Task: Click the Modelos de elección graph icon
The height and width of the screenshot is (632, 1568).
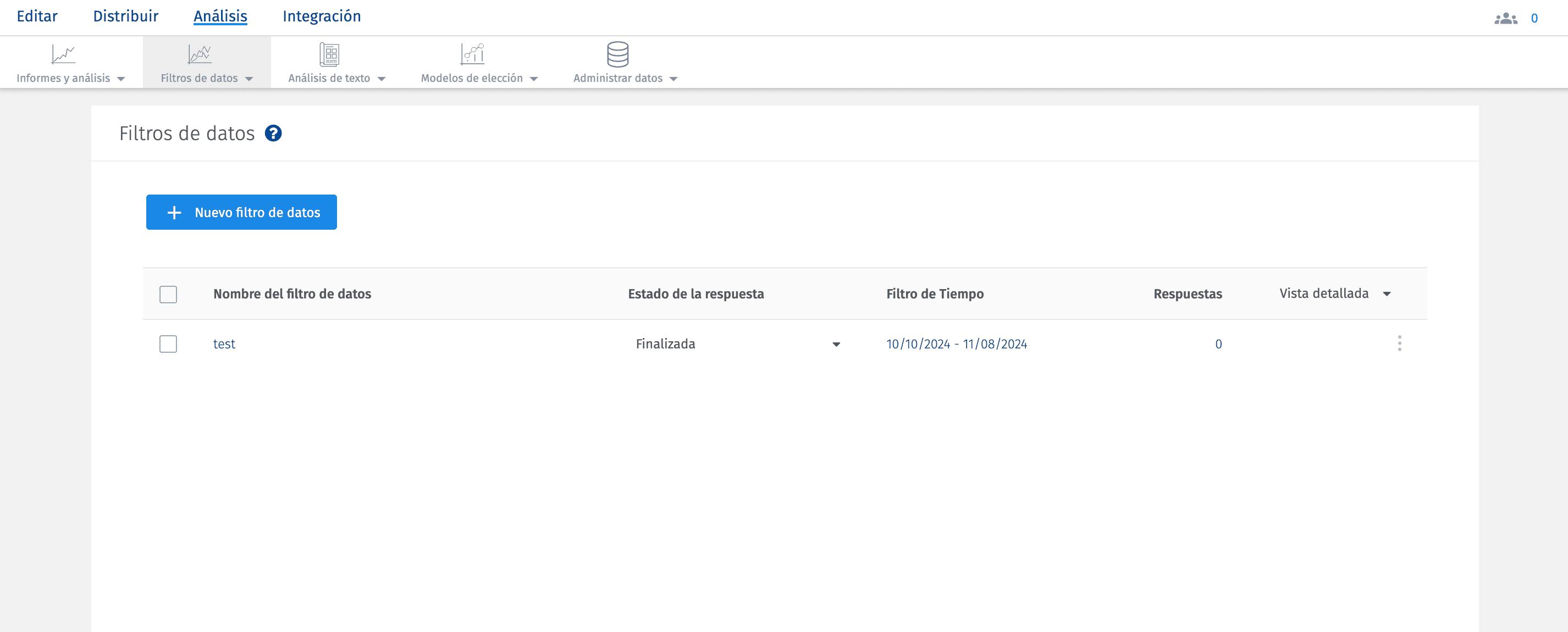Action: click(x=472, y=55)
